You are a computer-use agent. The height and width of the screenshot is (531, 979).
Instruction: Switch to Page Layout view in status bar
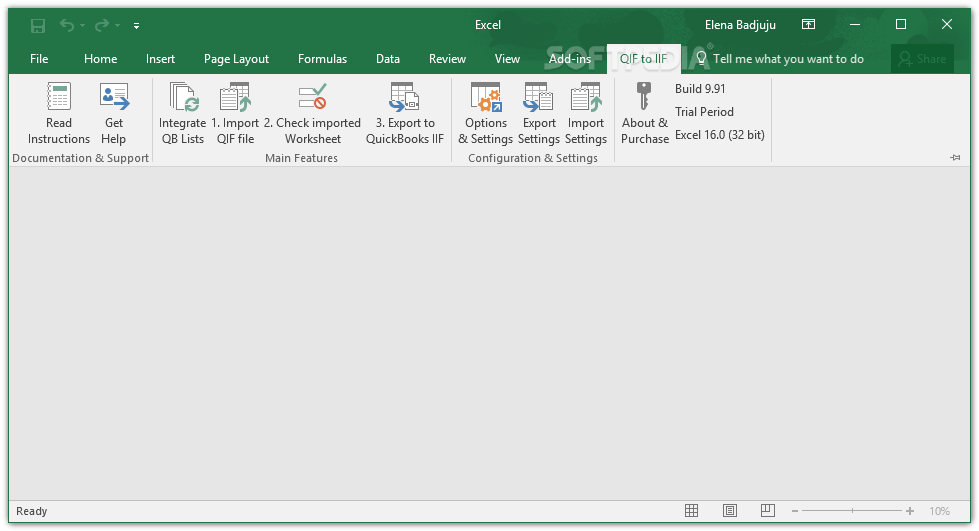(x=729, y=510)
